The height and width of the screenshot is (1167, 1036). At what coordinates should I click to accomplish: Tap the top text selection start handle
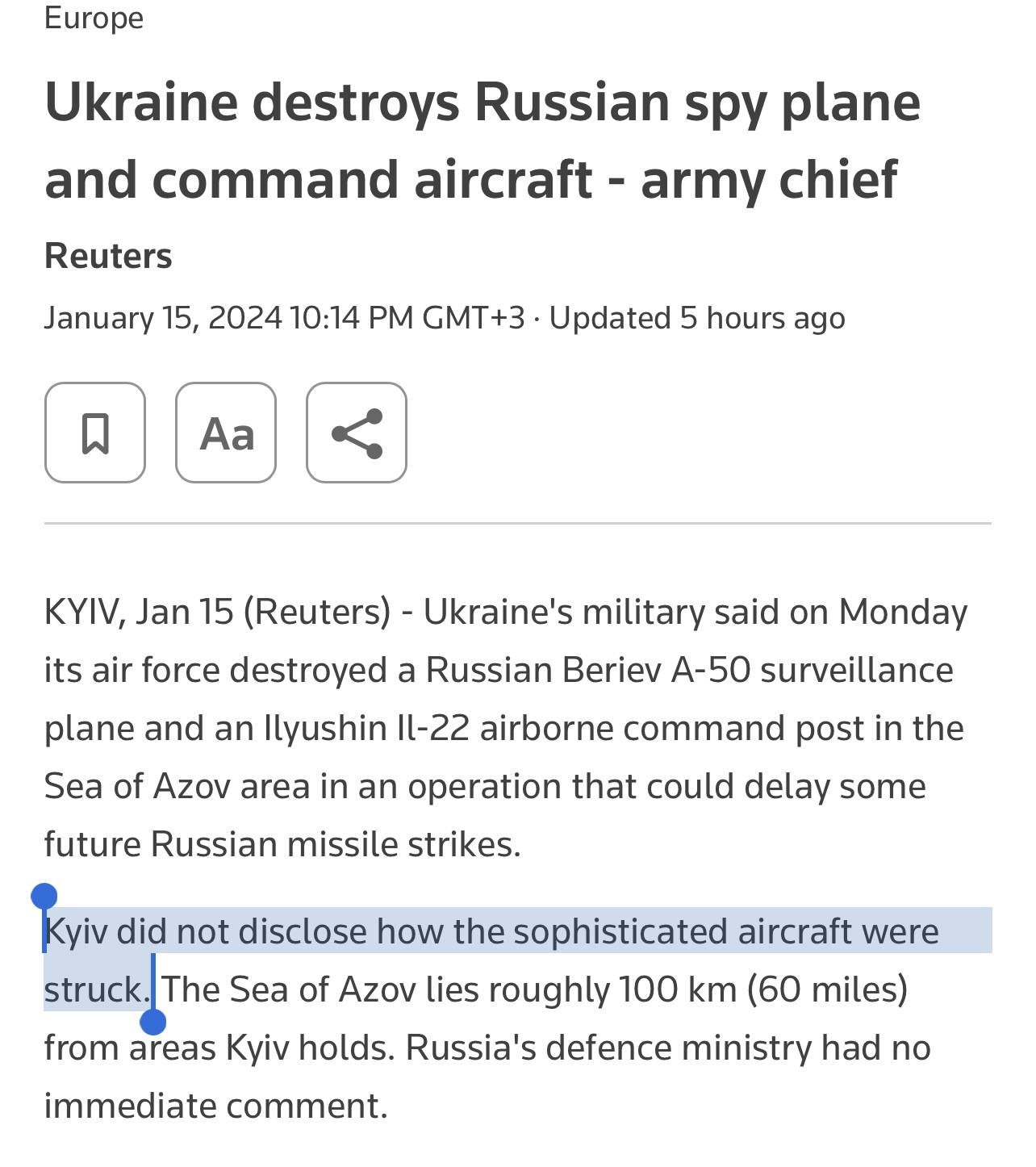(44, 896)
